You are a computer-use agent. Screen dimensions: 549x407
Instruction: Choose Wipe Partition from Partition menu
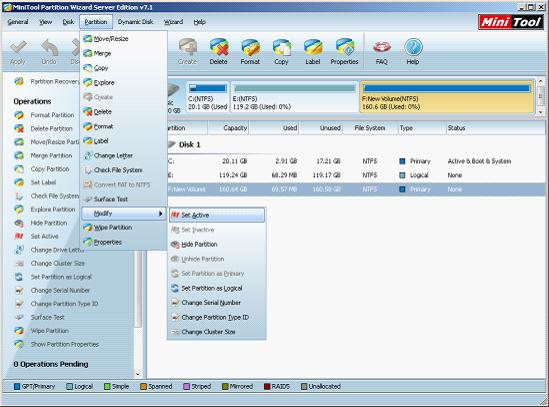pos(124,228)
